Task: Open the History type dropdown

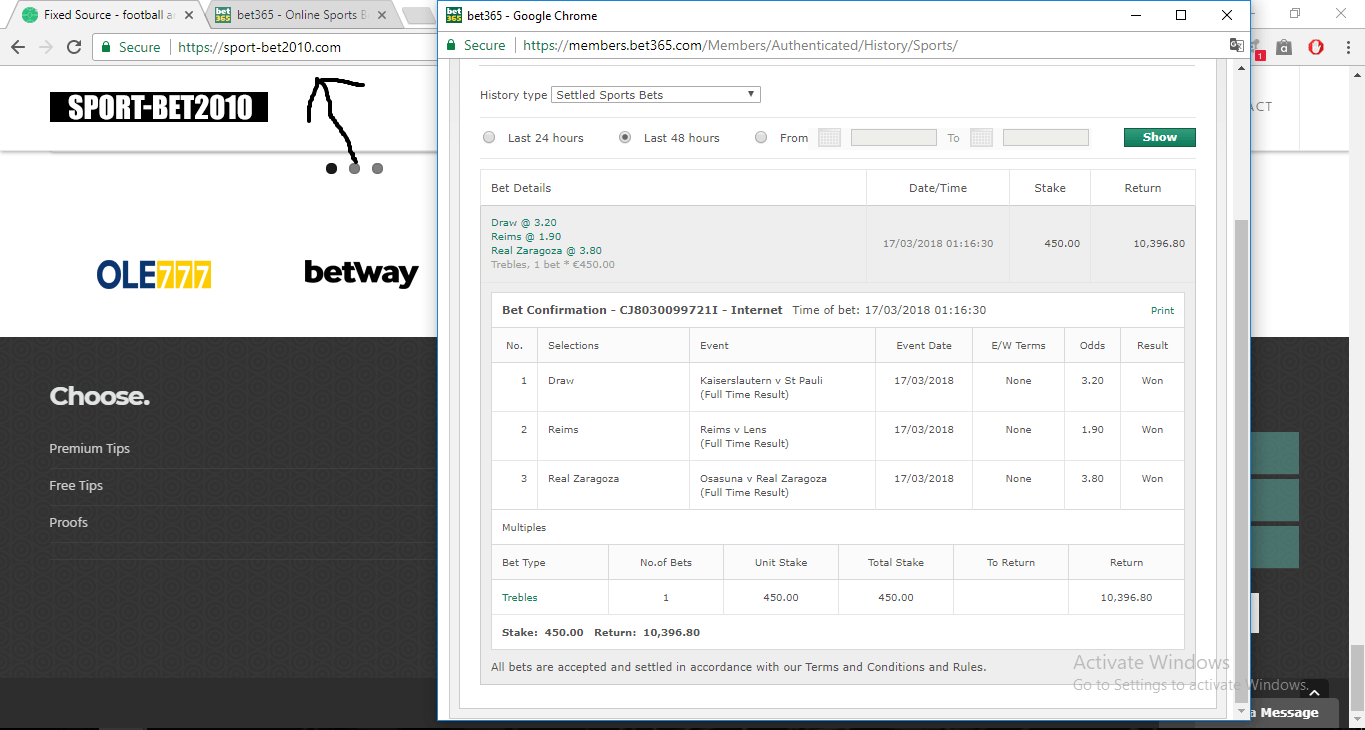Action: point(657,95)
